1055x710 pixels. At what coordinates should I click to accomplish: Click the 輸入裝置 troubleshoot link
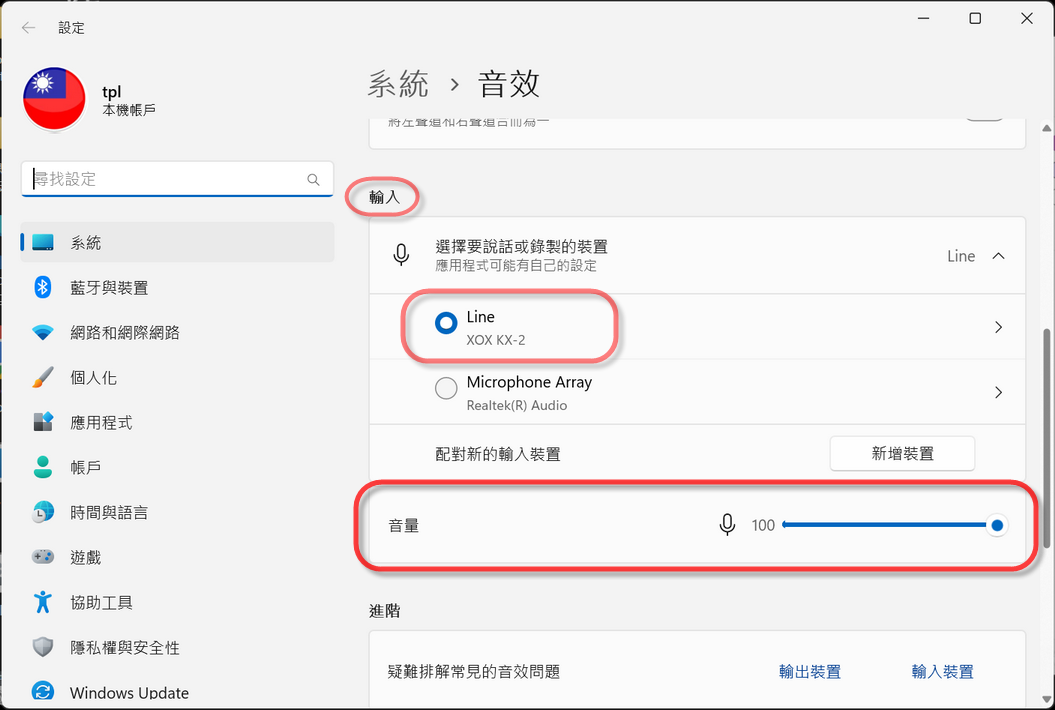coord(943,672)
